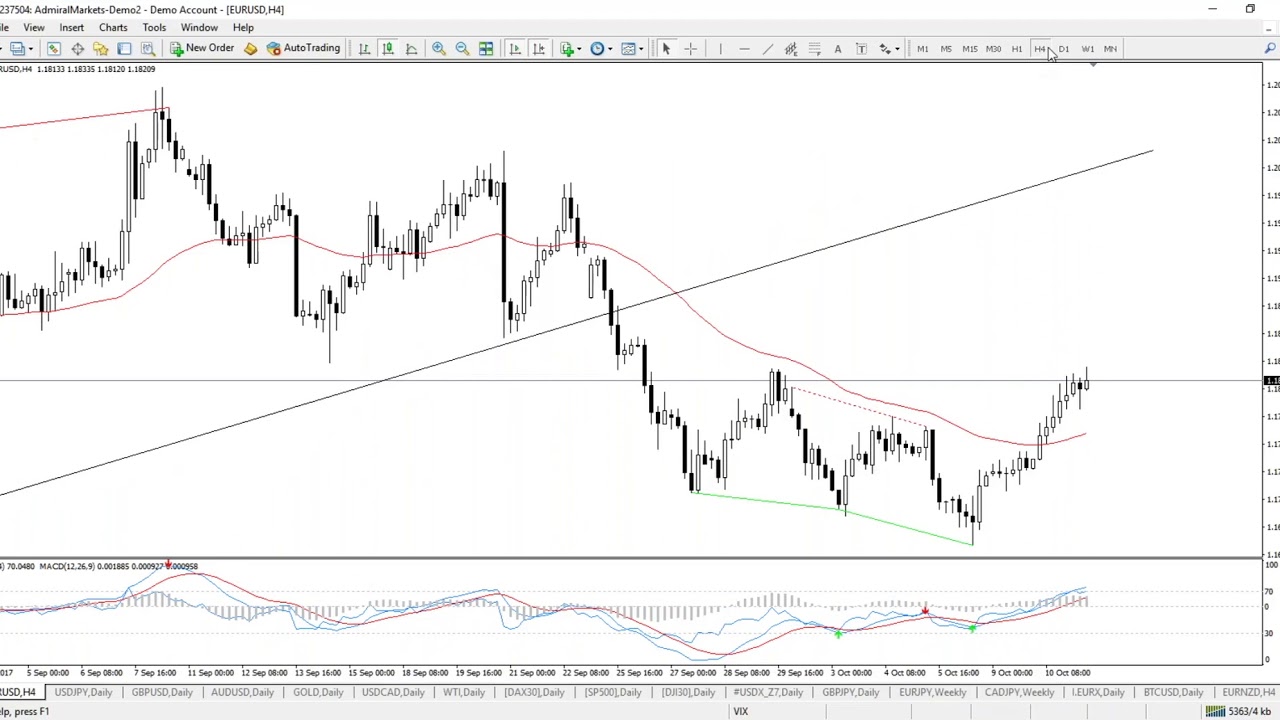1280x720 pixels.
Task: Open the Navigator star-folder icon
Action: [101, 48]
